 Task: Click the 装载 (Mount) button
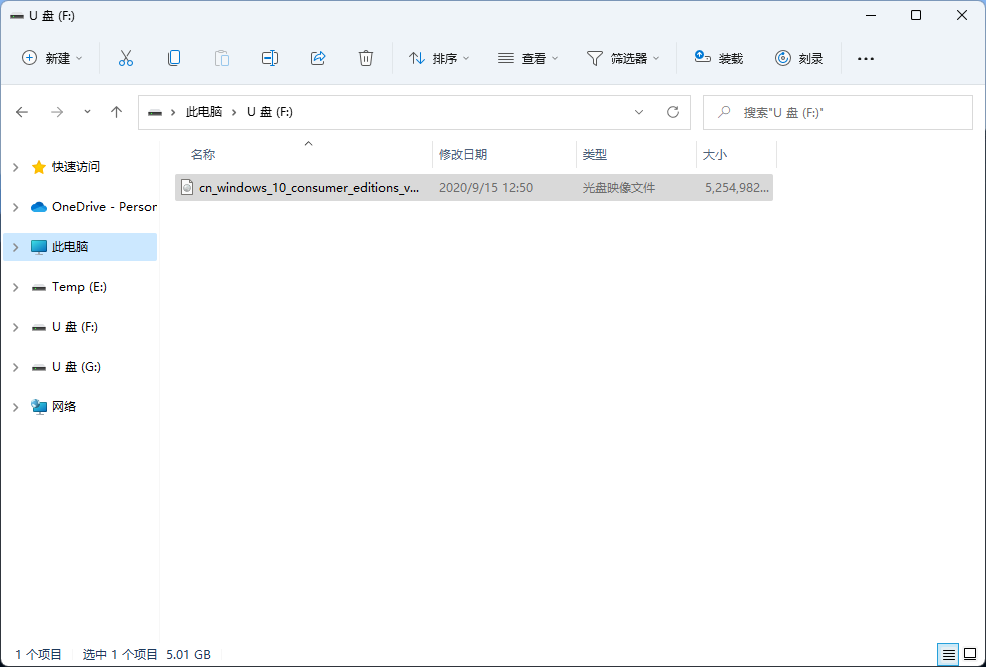pyautogui.click(x=719, y=58)
